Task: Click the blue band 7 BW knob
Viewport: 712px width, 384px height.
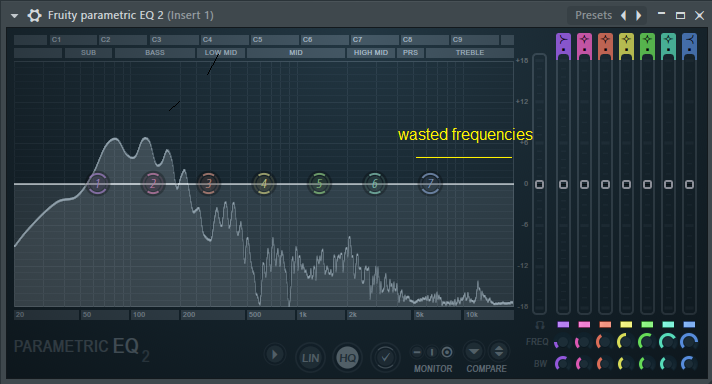Action: pos(689,363)
